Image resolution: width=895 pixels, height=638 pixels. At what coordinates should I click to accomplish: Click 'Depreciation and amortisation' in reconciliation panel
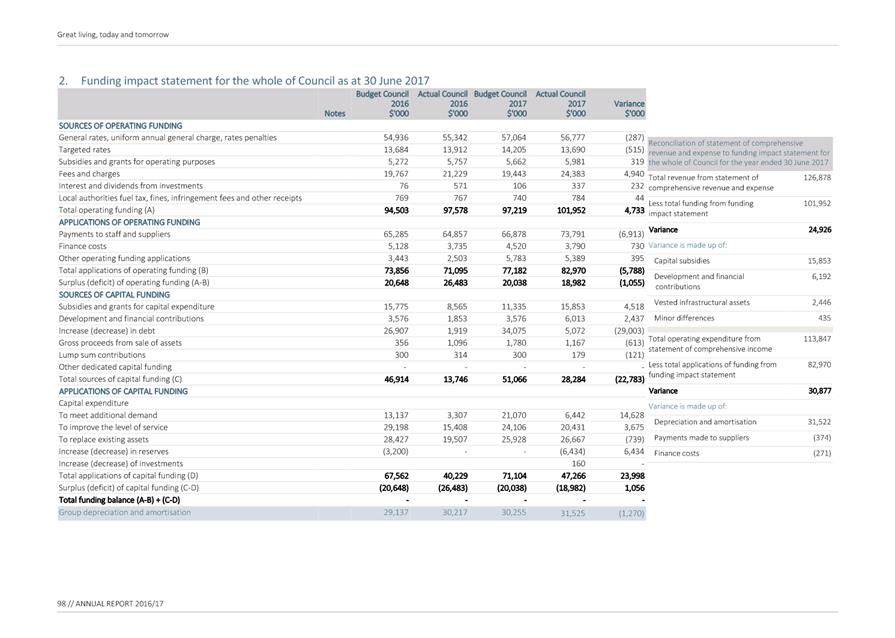(705, 422)
